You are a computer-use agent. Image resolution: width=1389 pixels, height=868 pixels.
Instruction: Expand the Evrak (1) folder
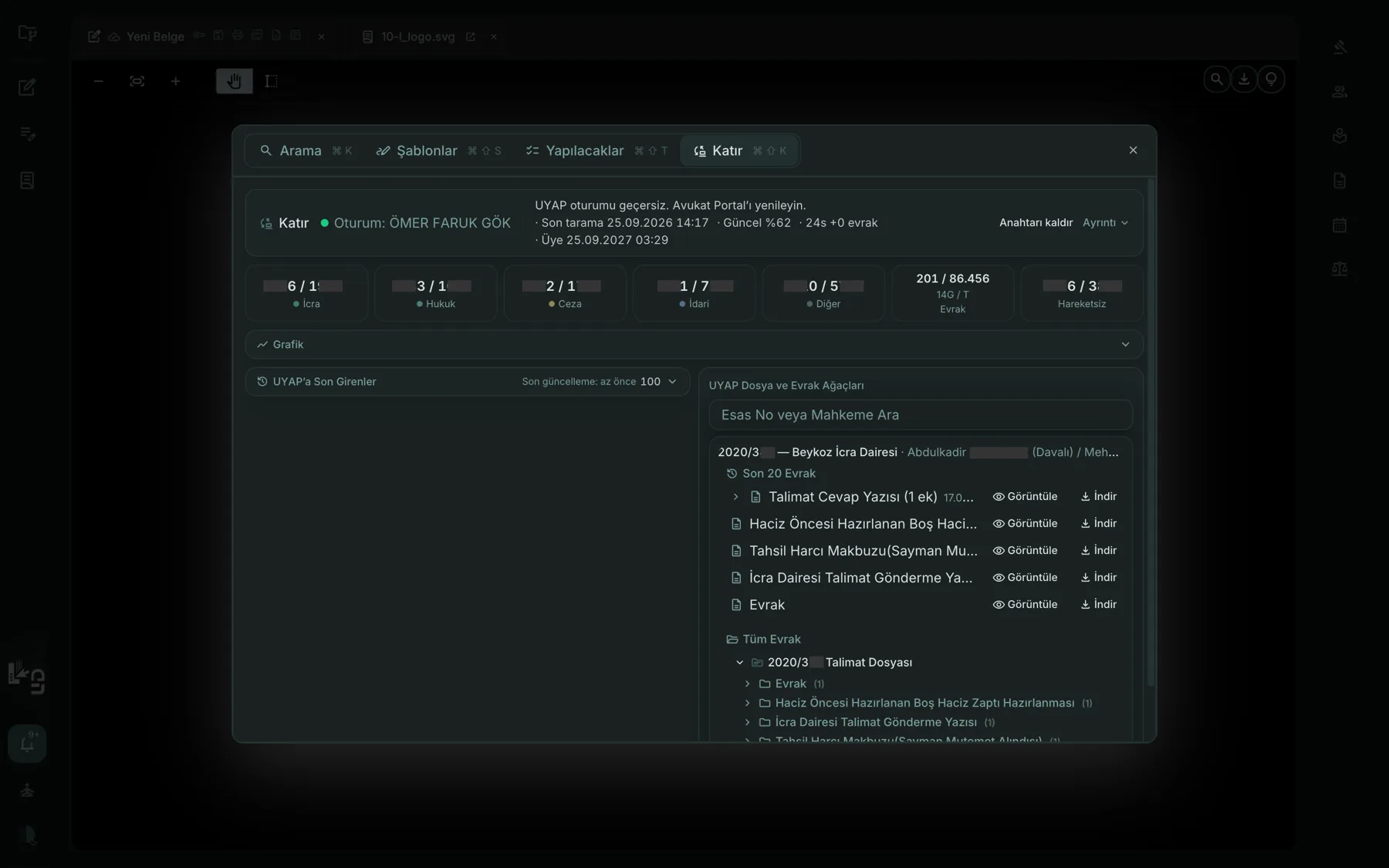click(x=747, y=684)
